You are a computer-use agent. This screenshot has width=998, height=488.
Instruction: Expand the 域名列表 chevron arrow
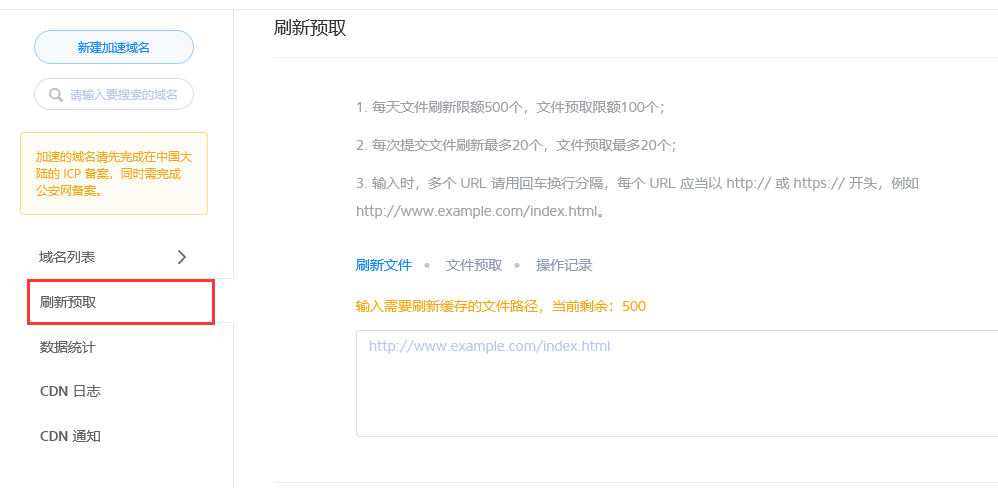pos(182,257)
